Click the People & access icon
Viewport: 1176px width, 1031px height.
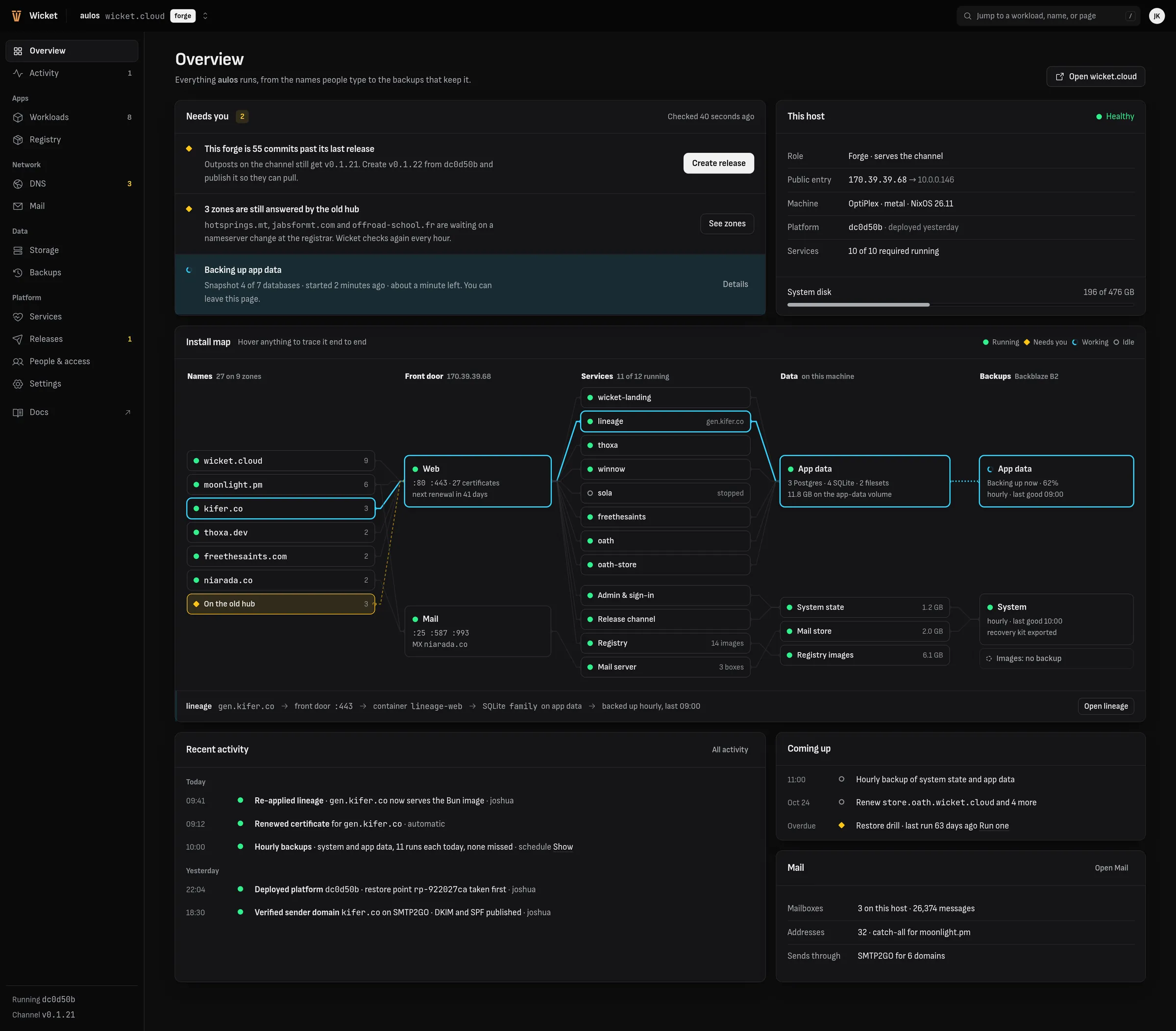click(18, 361)
